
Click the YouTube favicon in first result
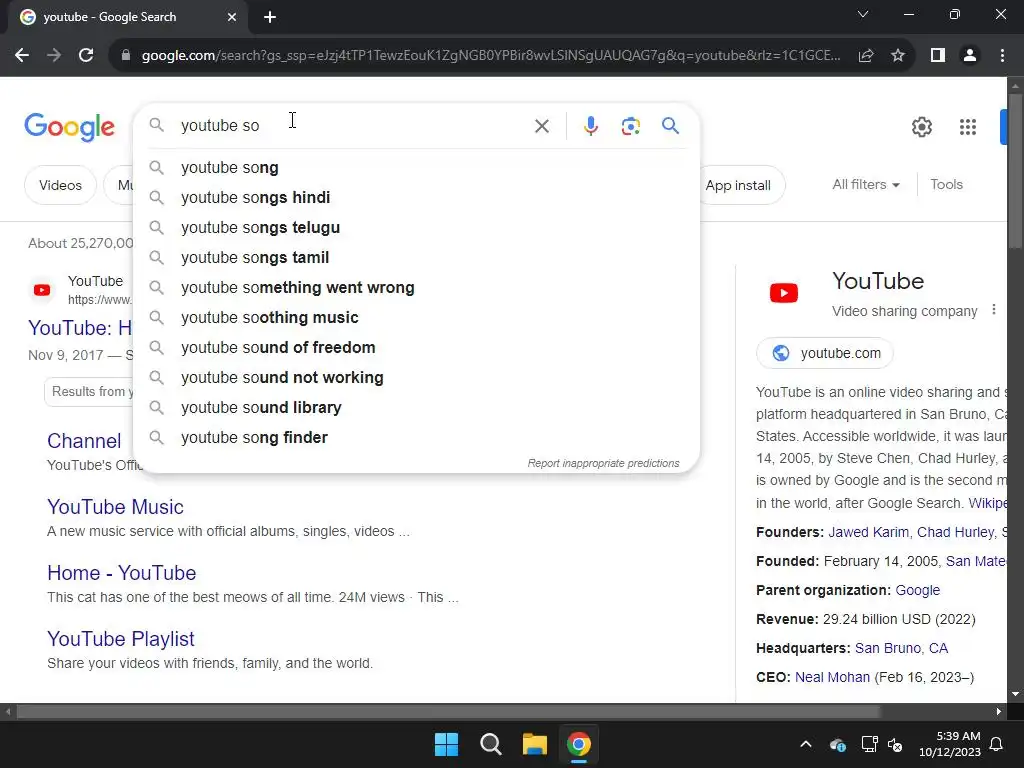(42, 290)
